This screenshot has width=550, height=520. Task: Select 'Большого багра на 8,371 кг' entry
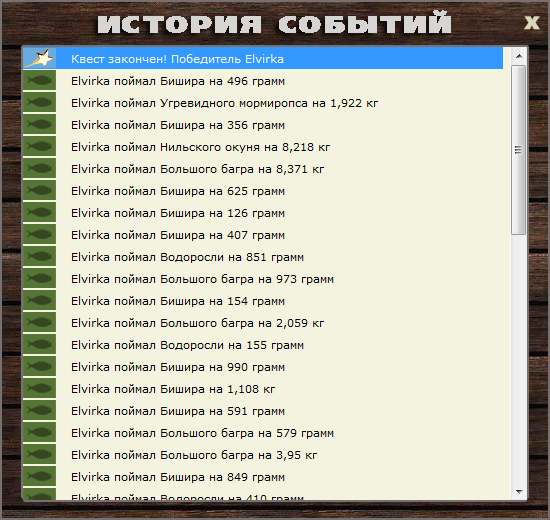pos(263,168)
